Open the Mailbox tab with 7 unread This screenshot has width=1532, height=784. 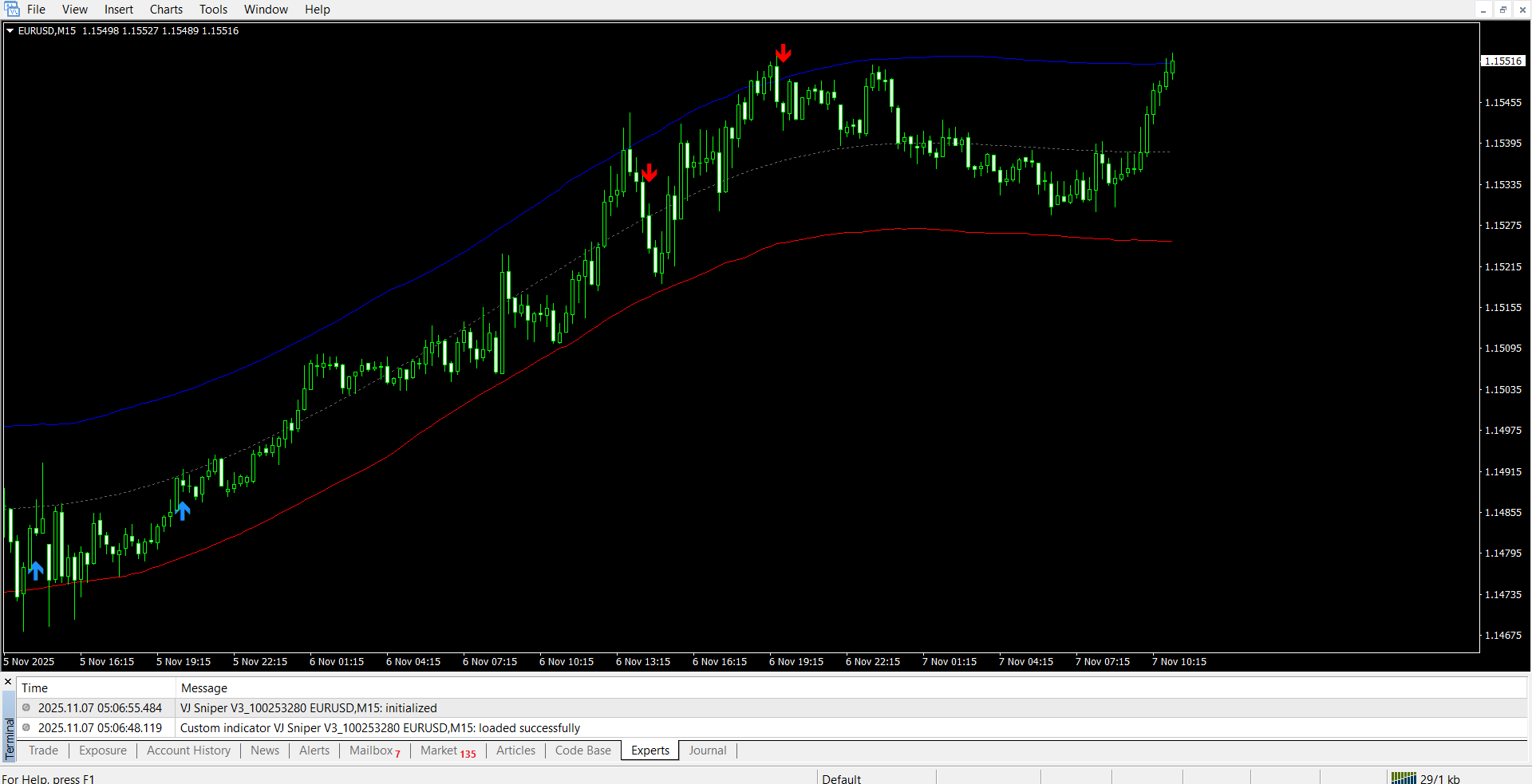click(374, 751)
